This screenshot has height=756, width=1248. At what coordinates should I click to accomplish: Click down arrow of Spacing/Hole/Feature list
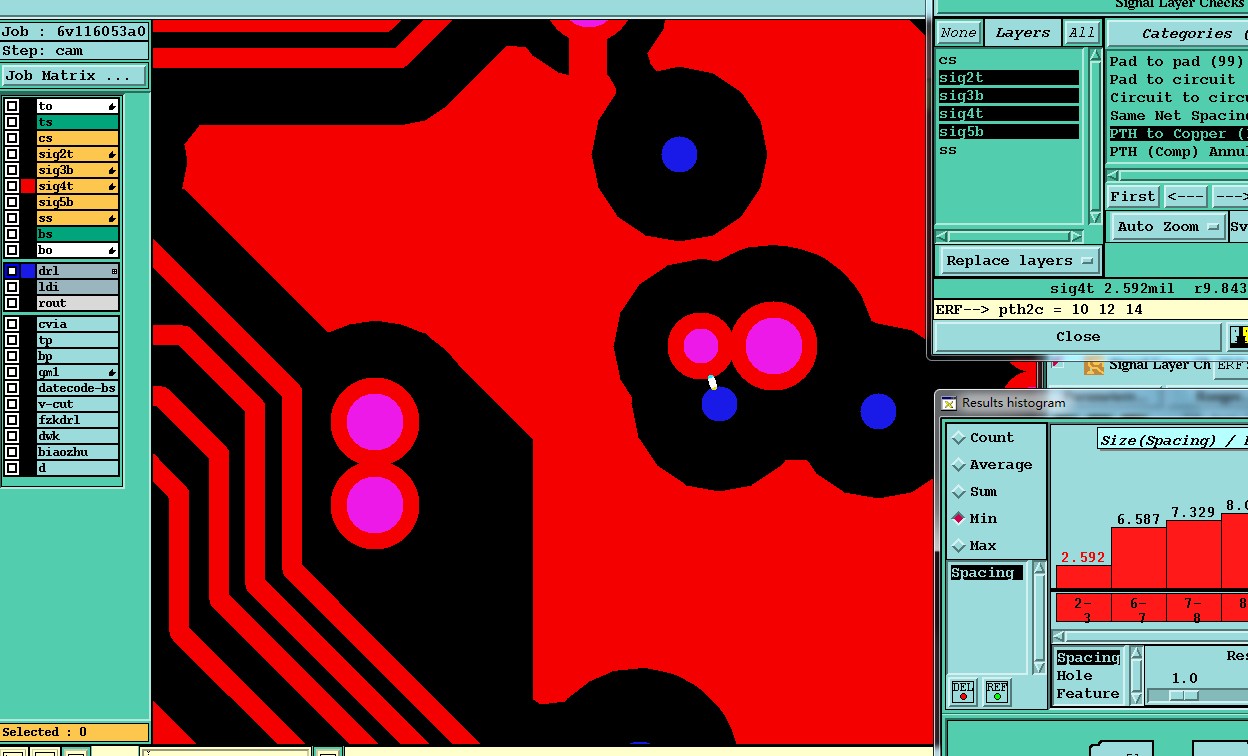(x=1135, y=697)
